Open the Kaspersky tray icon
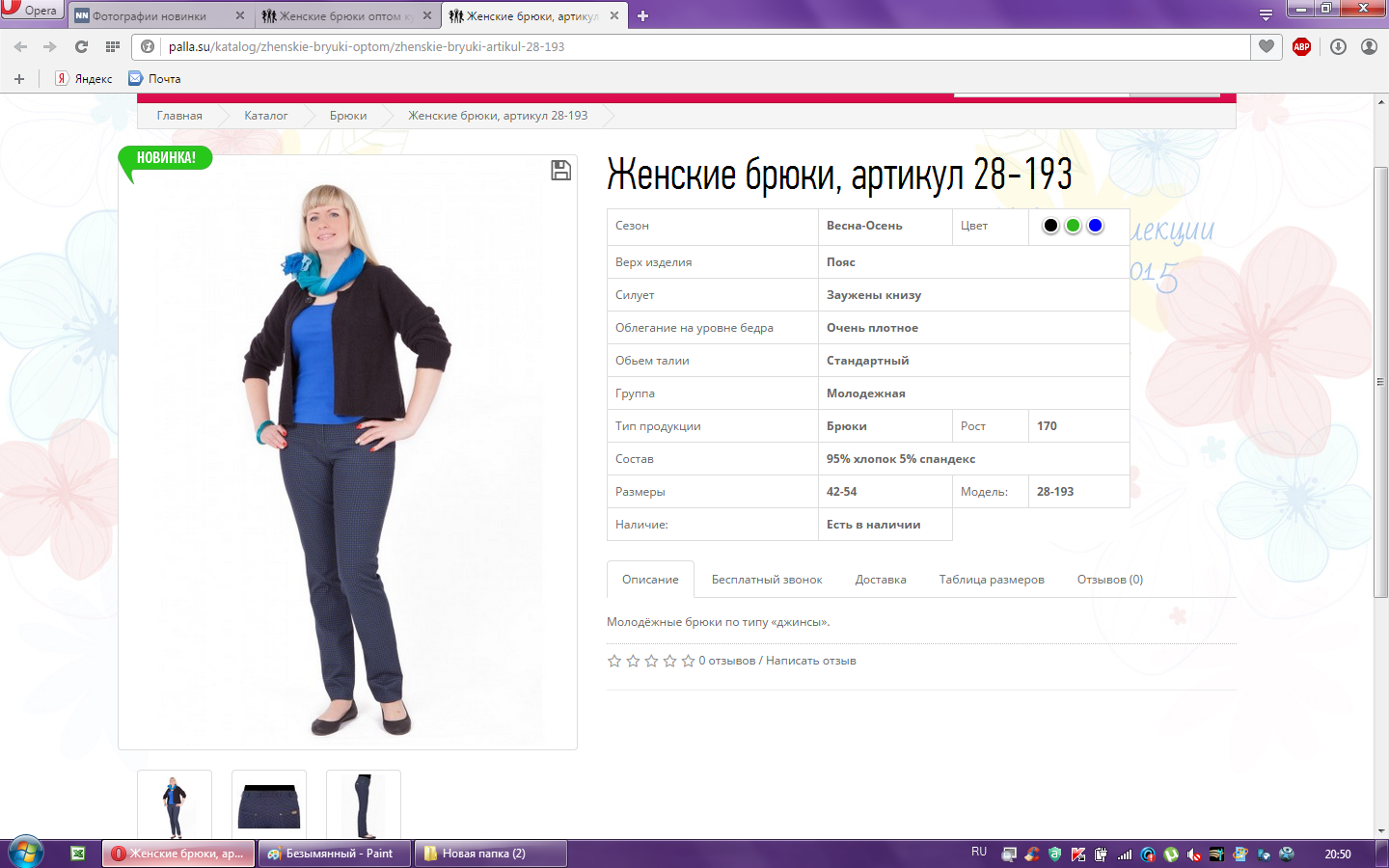Image resolution: width=1389 pixels, height=868 pixels. point(1078,854)
